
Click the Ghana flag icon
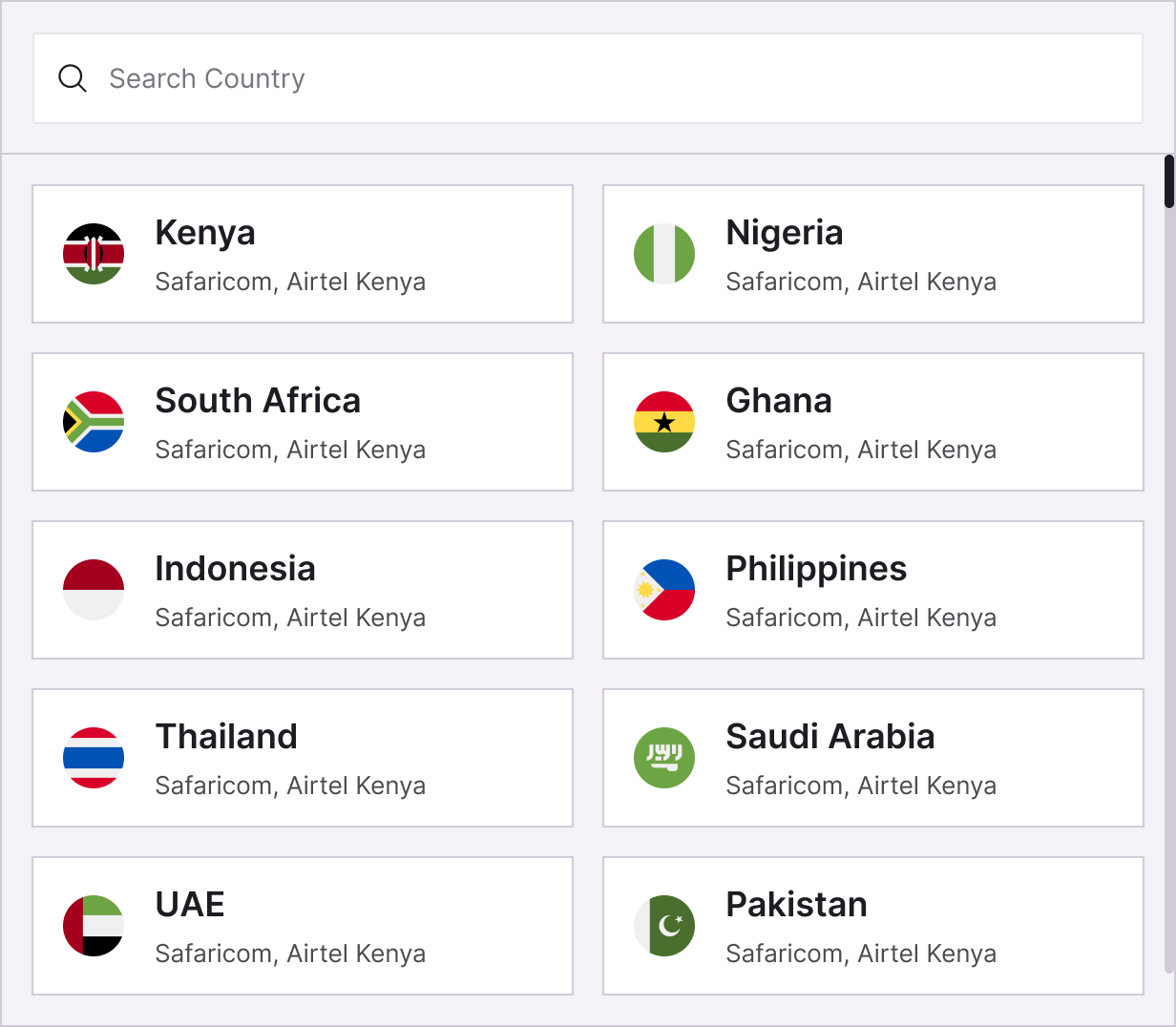point(664,422)
